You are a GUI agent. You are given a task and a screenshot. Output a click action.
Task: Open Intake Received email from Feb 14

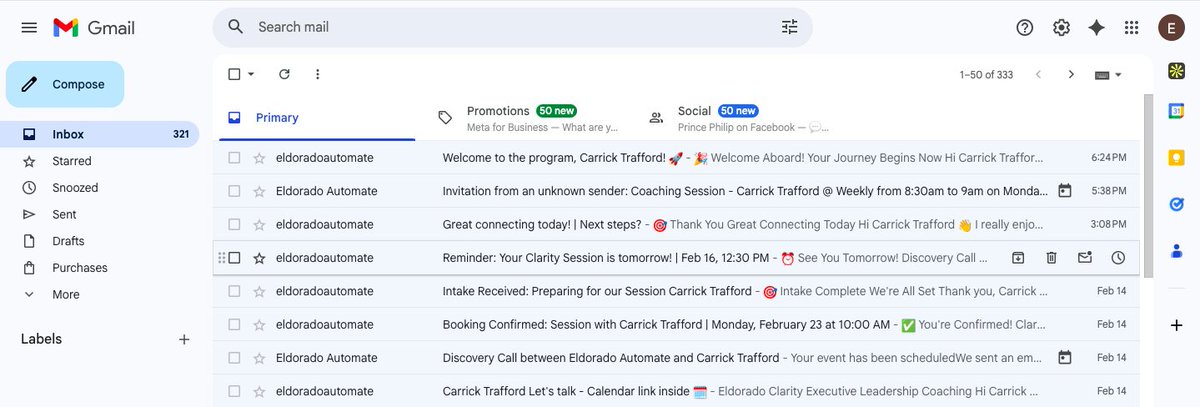tap(676, 291)
